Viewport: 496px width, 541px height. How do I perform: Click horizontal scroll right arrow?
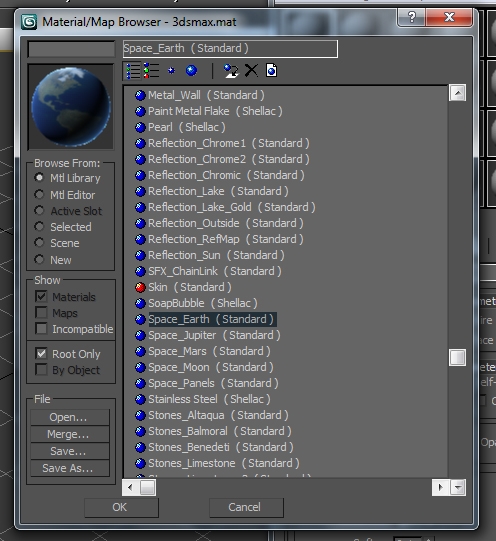[x=440, y=488]
